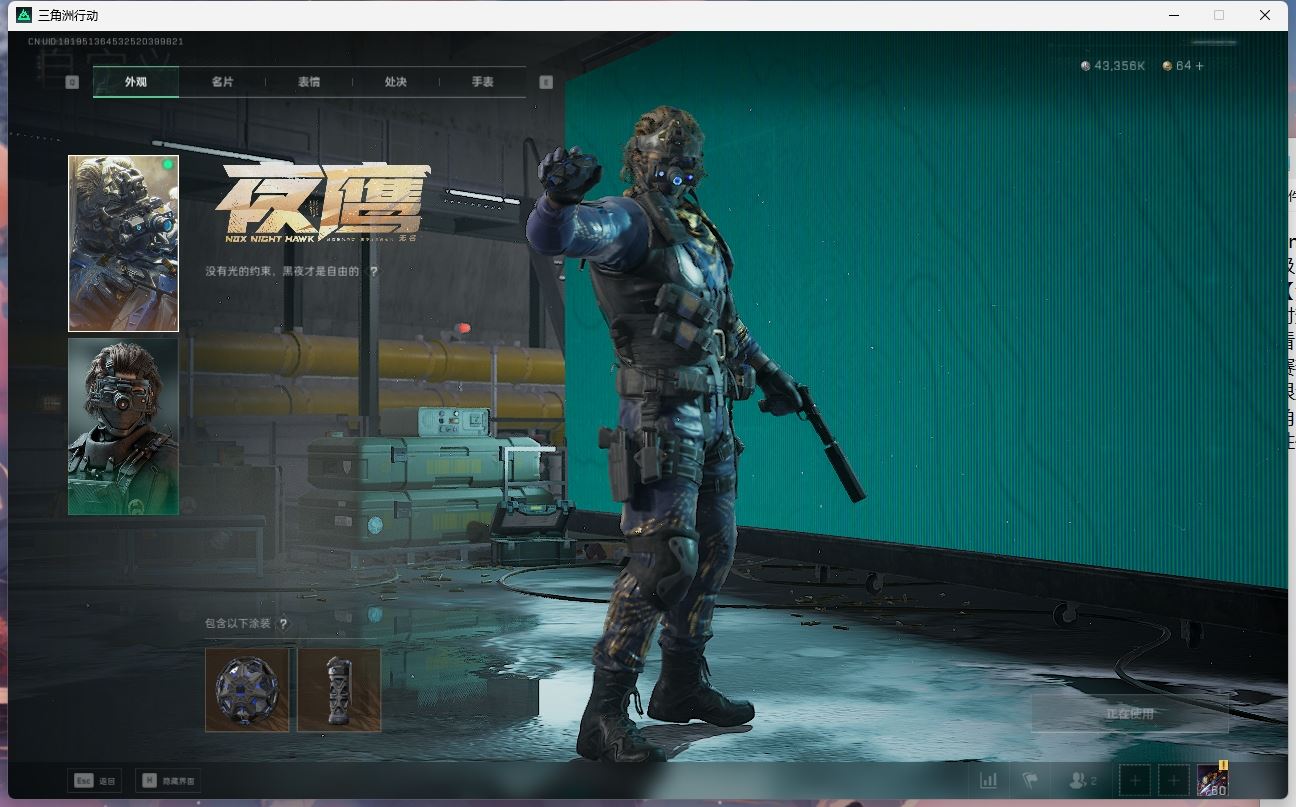The image size is (1296, 807).
Task: Open the squad members icon showing 2
Action: coord(1083,780)
